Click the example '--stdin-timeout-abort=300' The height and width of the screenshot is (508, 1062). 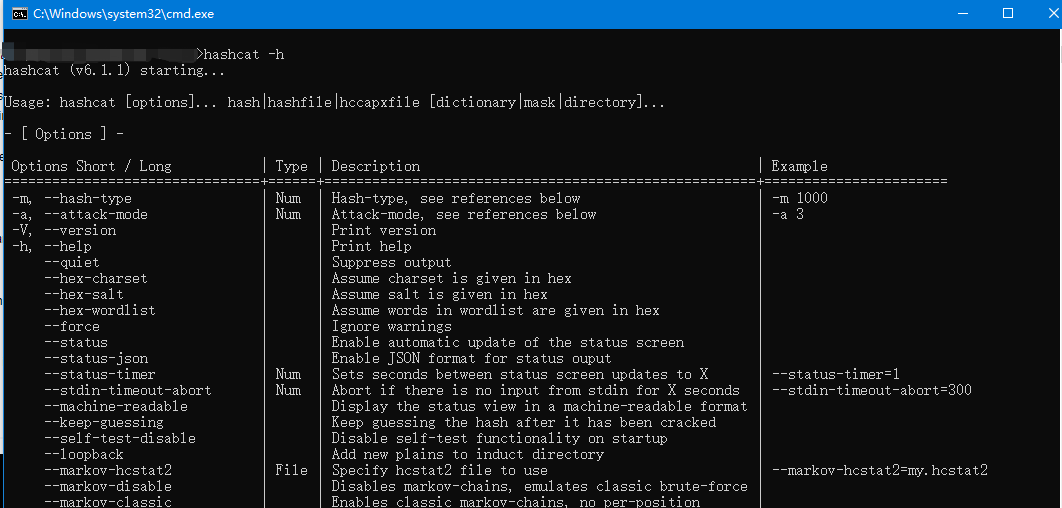pyautogui.click(x=872, y=391)
